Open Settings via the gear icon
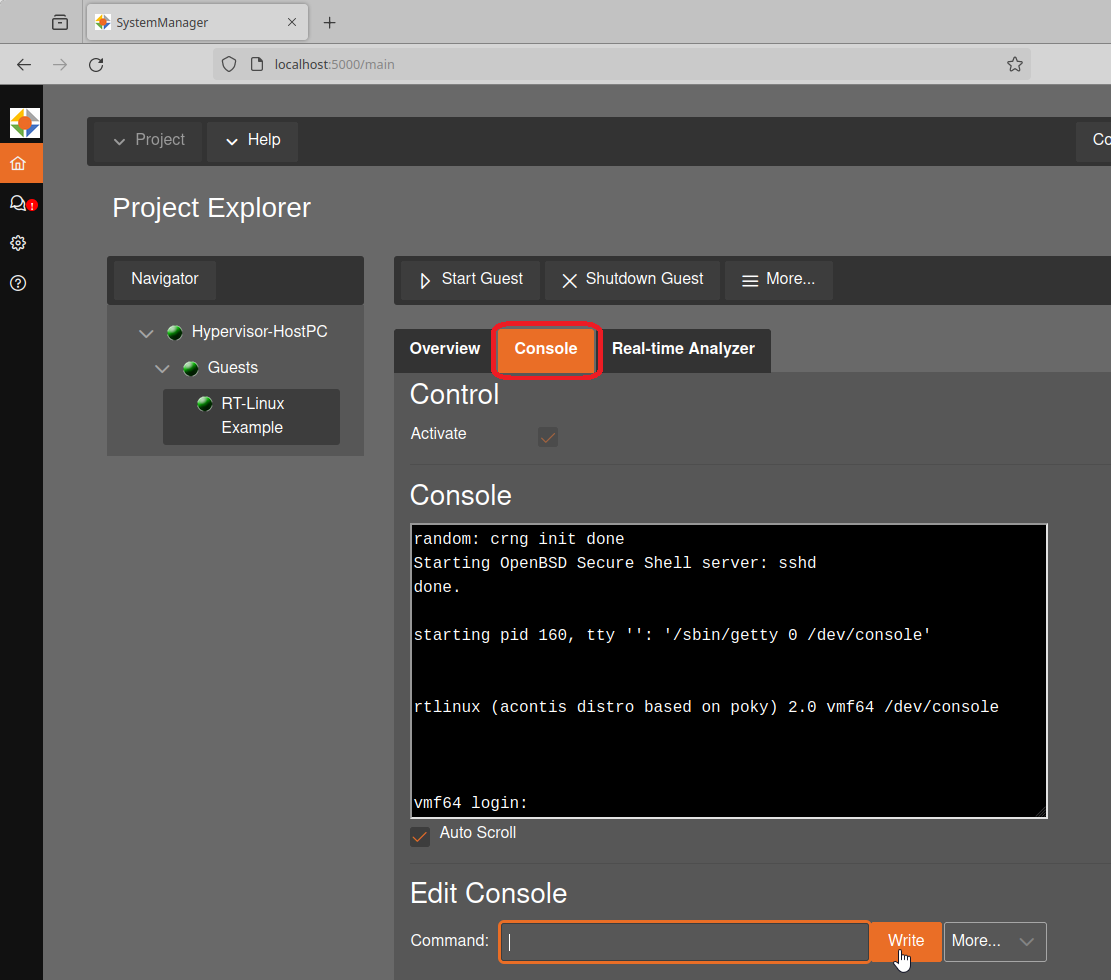 point(20,243)
